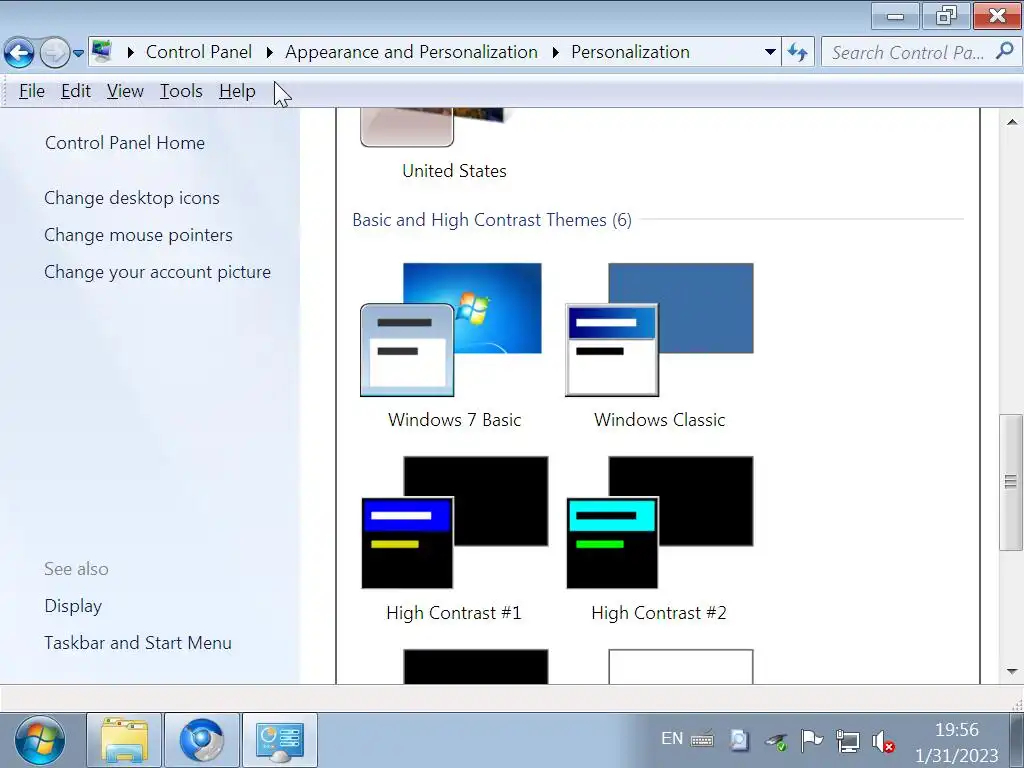Expand the arrow before Control Panel breadcrumb
1024x768 pixels.
click(x=130, y=52)
